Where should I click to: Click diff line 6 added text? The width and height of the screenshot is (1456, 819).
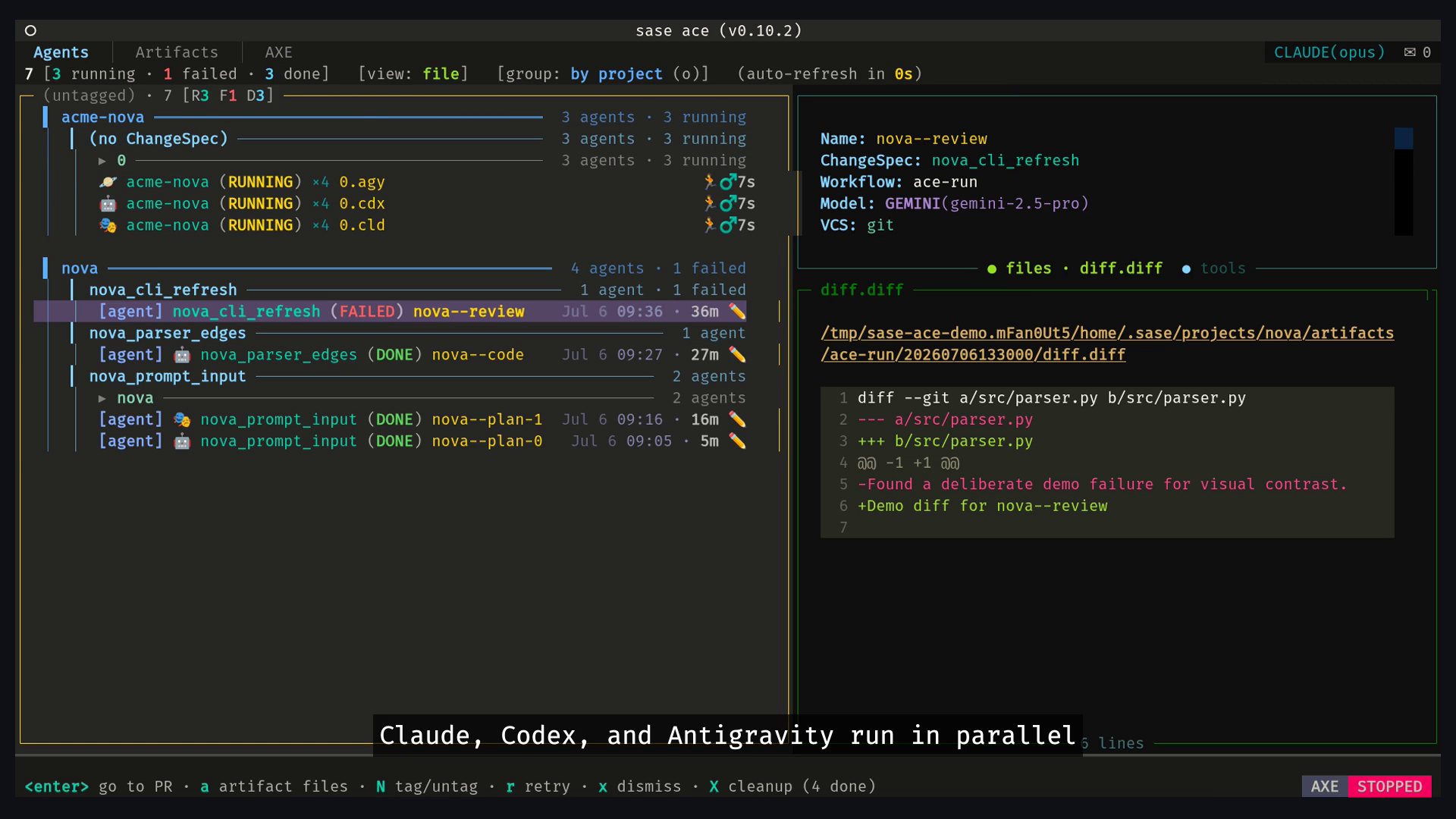point(982,506)
